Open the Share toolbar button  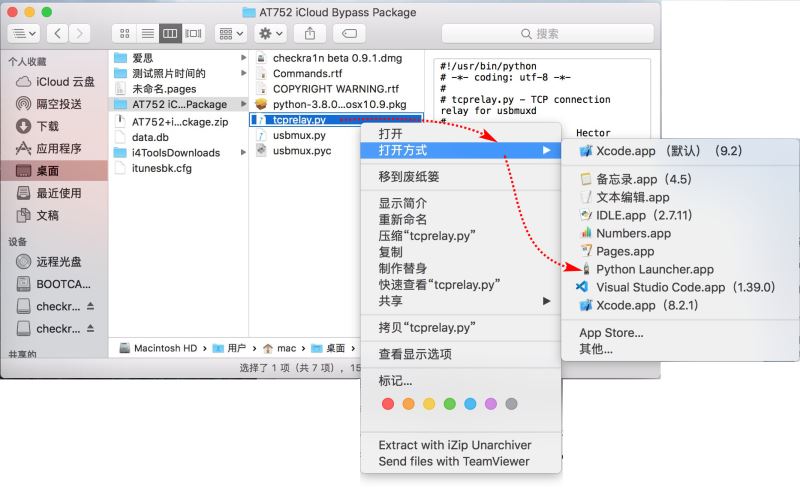pos(310,34)
